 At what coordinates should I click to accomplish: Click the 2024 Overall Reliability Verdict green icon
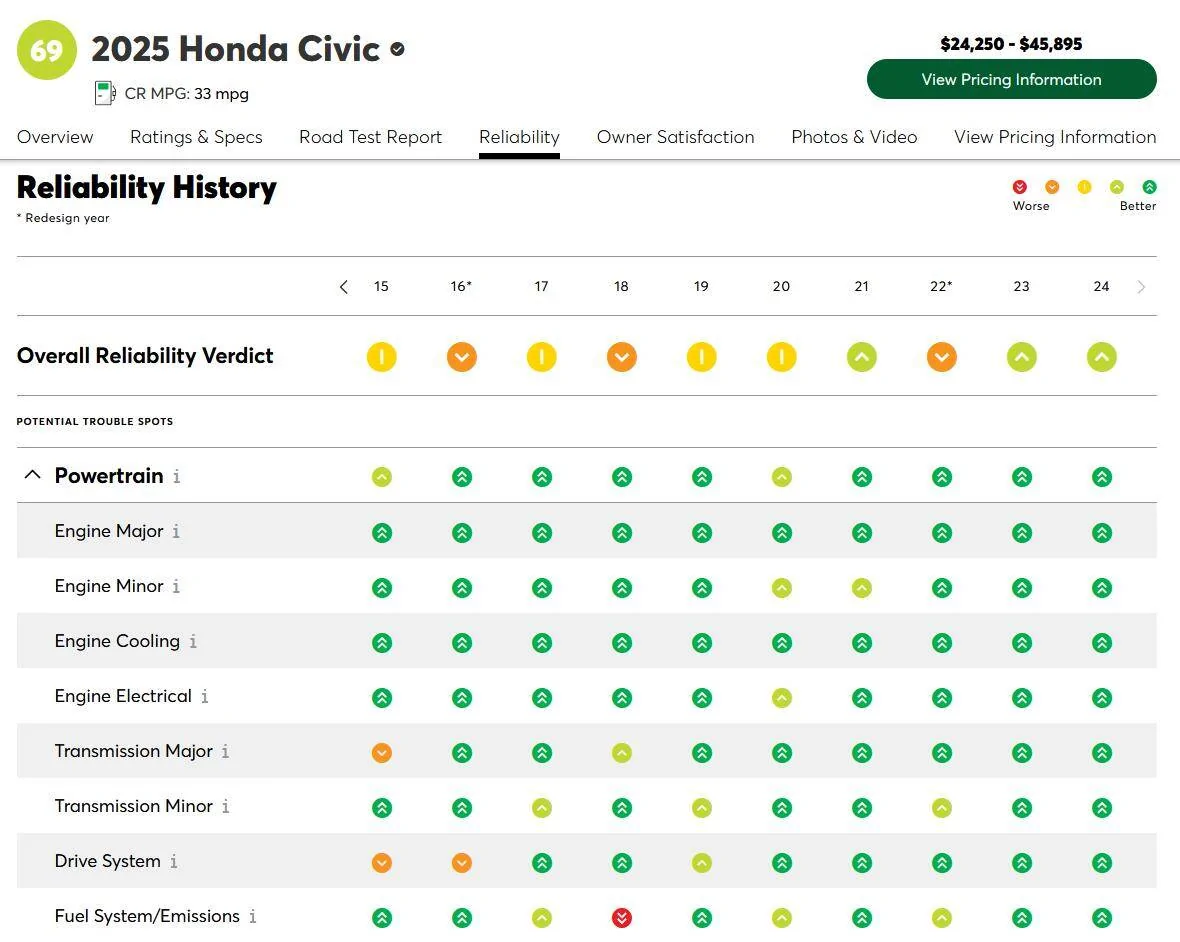point(1102,357)
